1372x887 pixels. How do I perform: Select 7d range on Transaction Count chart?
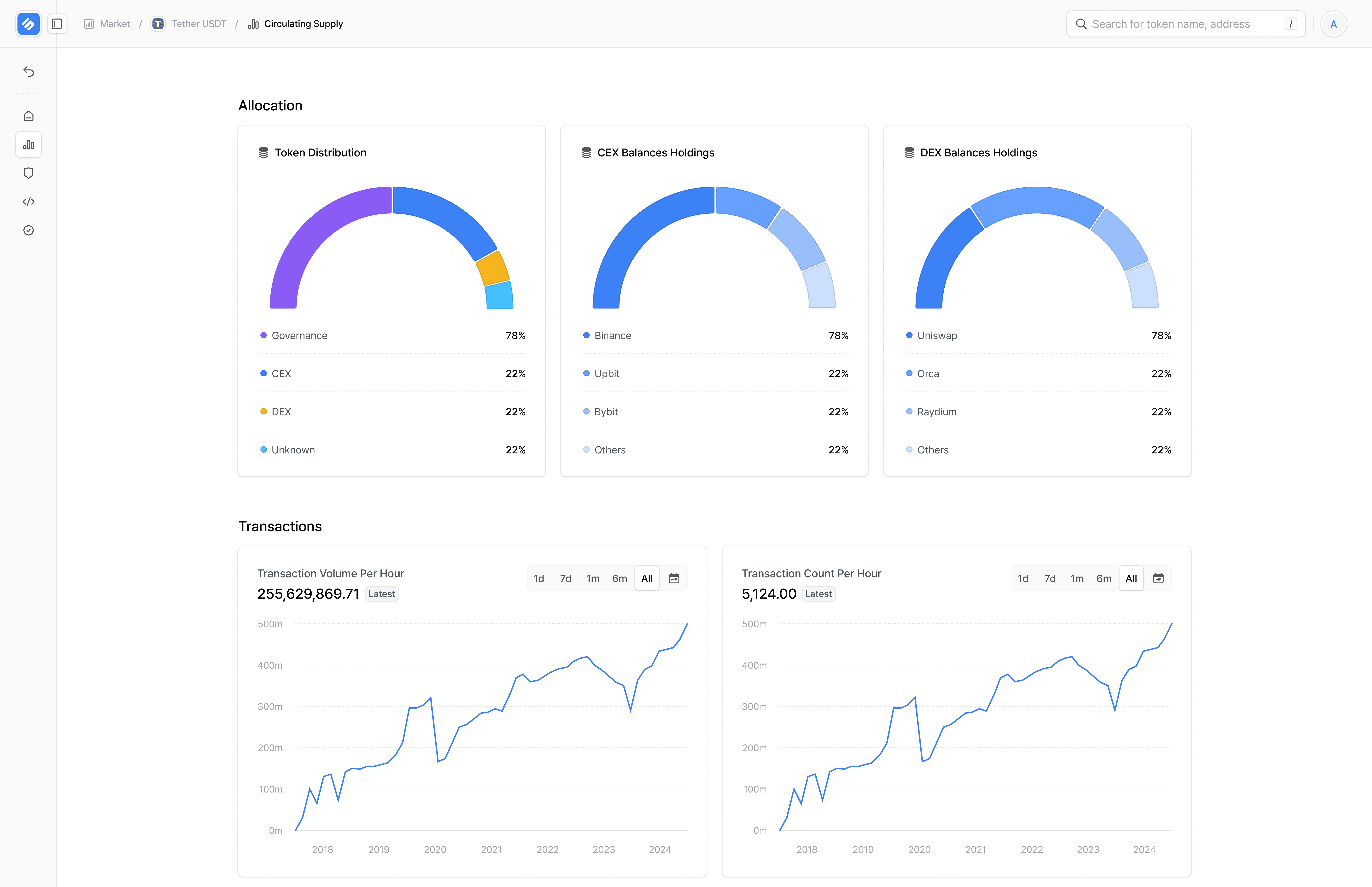[x=1050, y=578]
